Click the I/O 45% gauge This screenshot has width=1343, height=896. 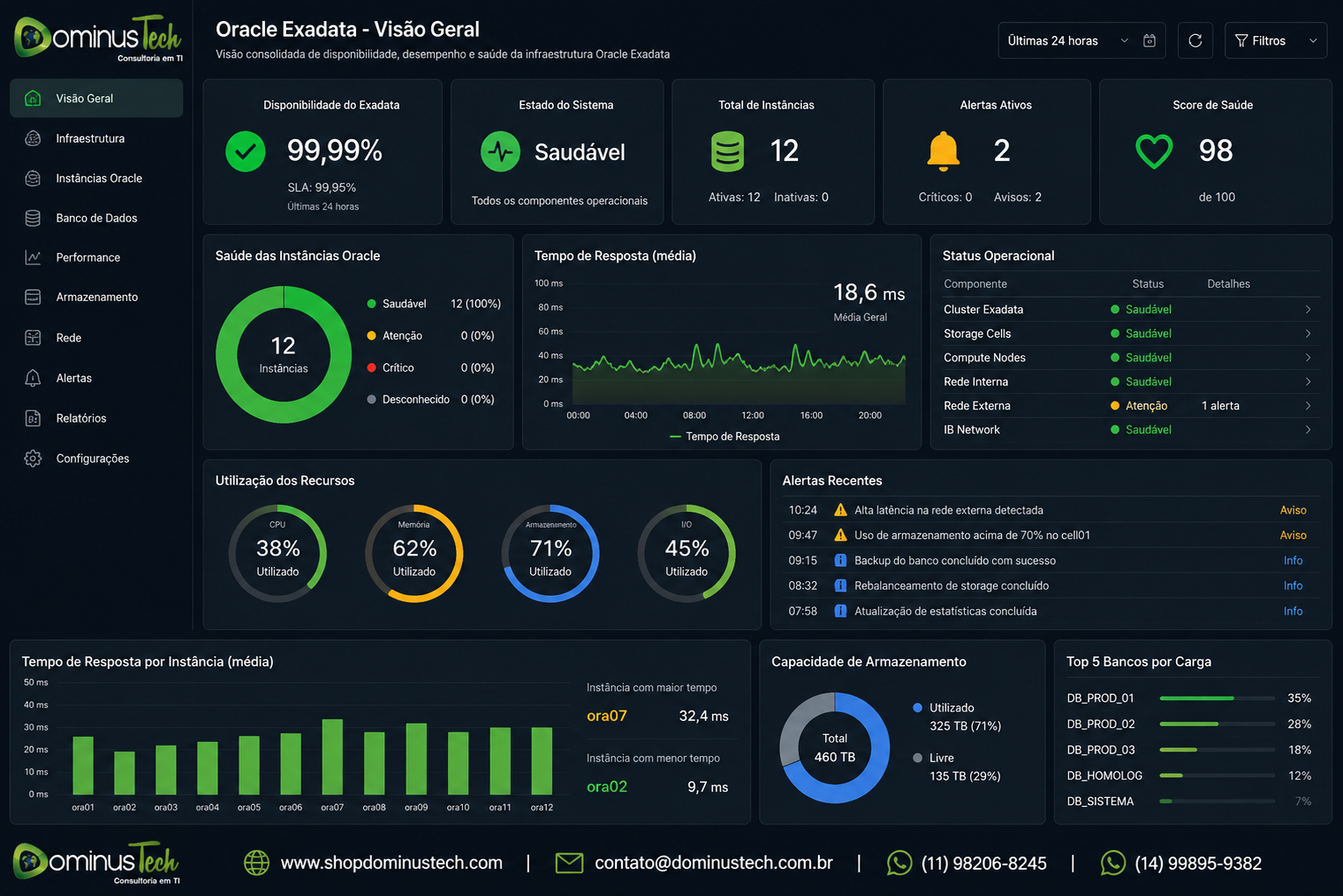pos(687,553)
